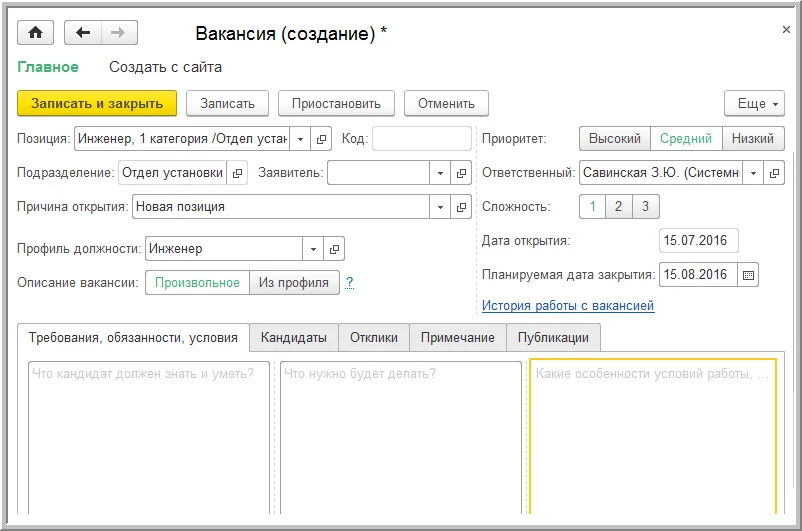The image size is (802, 531).
Task: Open calendar for Планируемая дата закрытия
Action: [x=749, y=274]
